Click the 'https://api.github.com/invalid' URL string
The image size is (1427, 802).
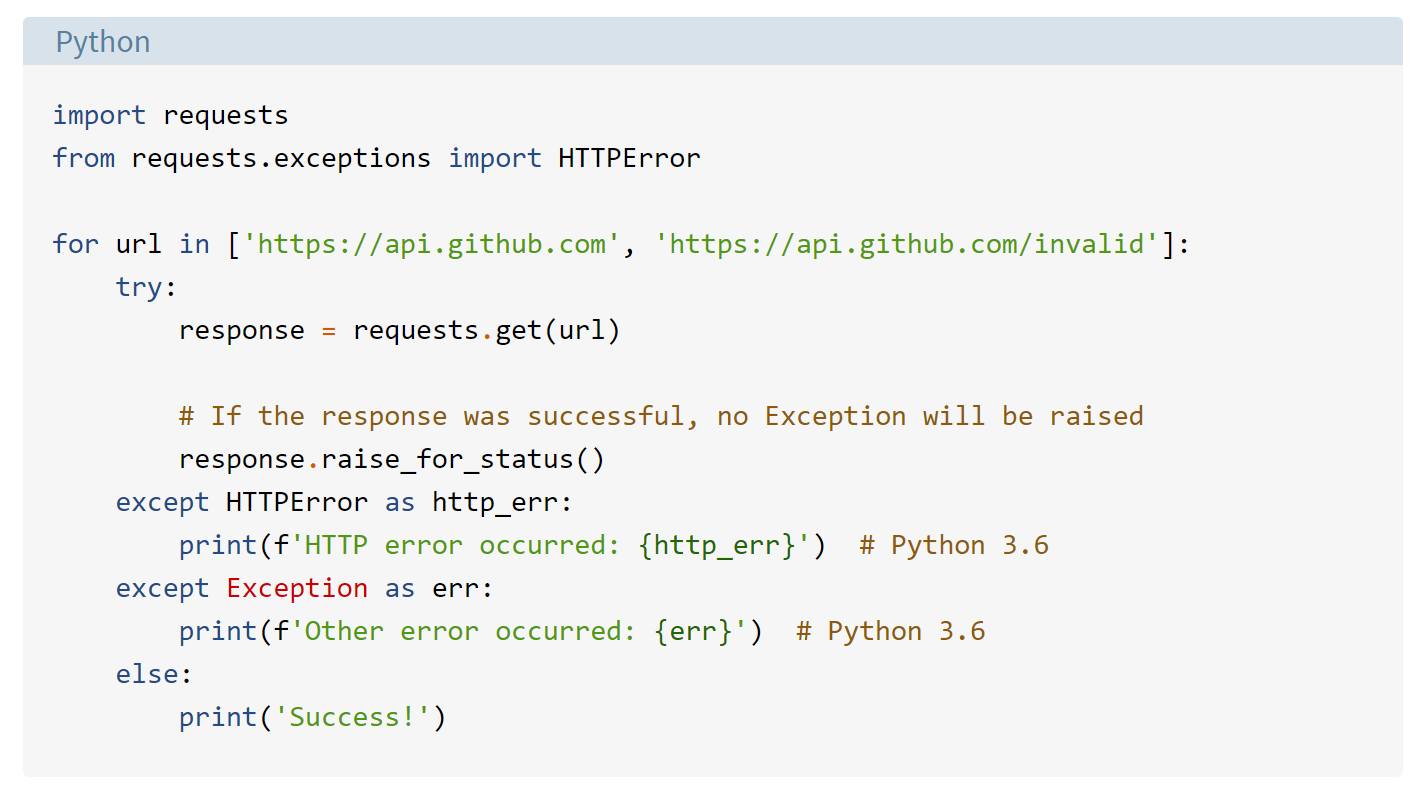907,244
